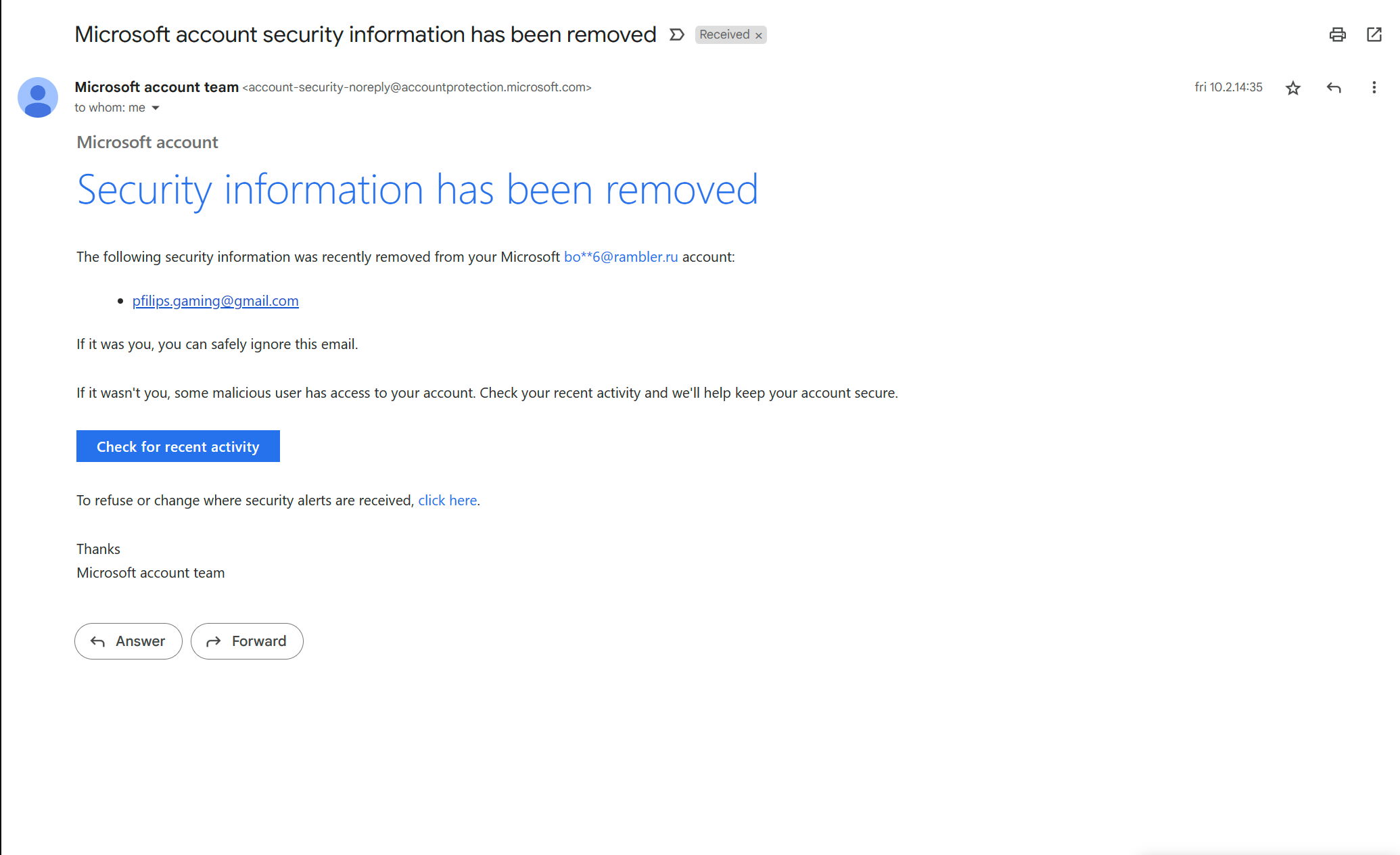Toggle the importance marker next to subject
The image size is (1400, 855).
tap(676, 34)
